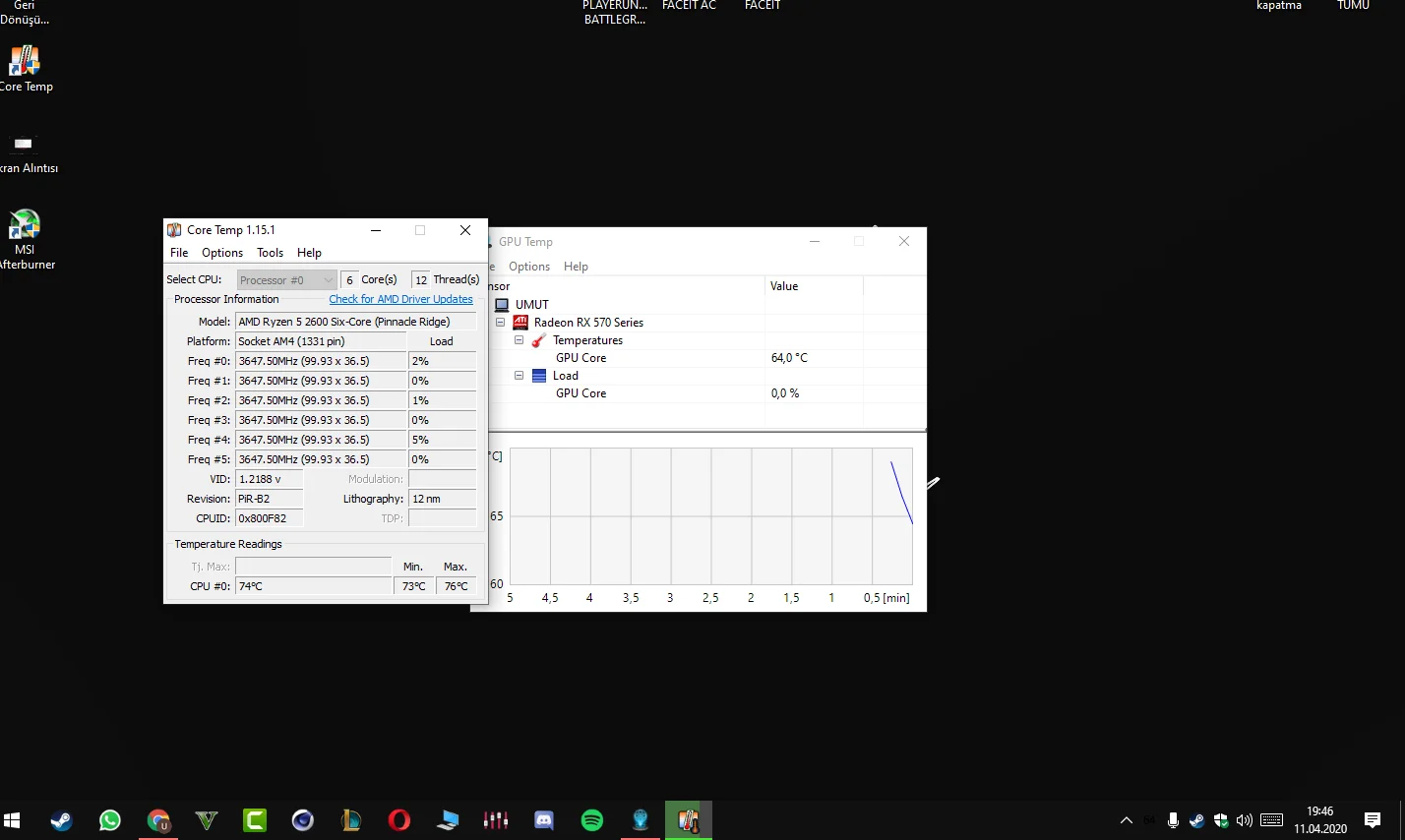1405x840 pixels.
Task: Close the Core Temp window
Action: pyautogui.click(x=465, y=230)
